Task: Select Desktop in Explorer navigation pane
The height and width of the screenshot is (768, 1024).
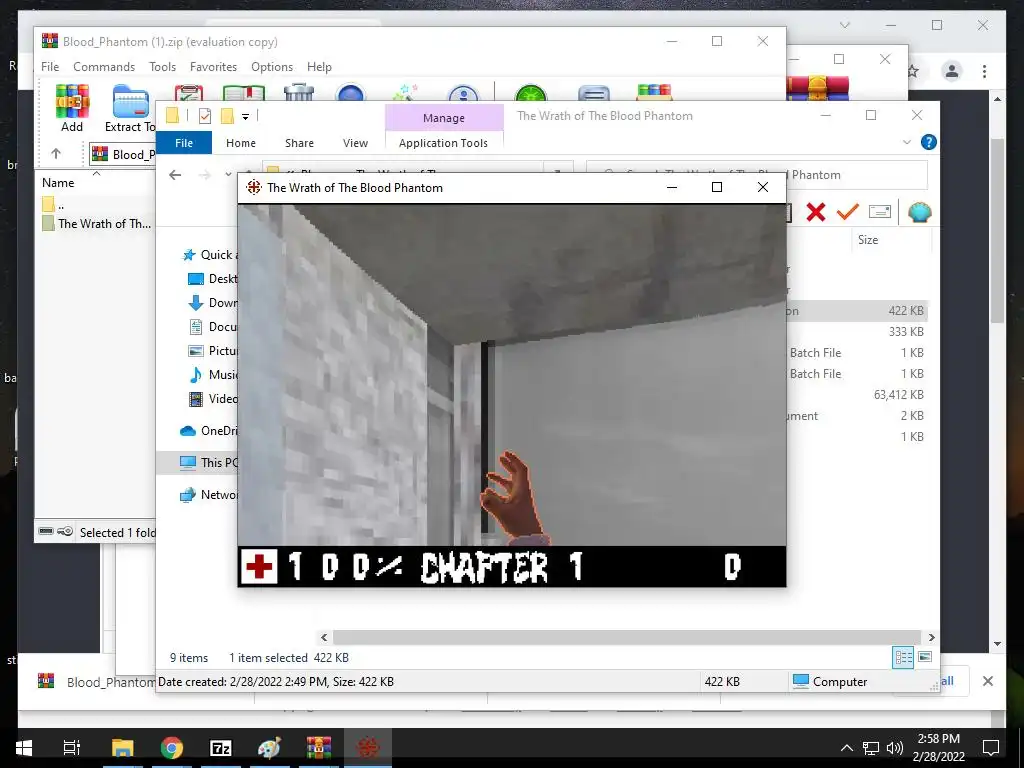Action: coord(213,279)
